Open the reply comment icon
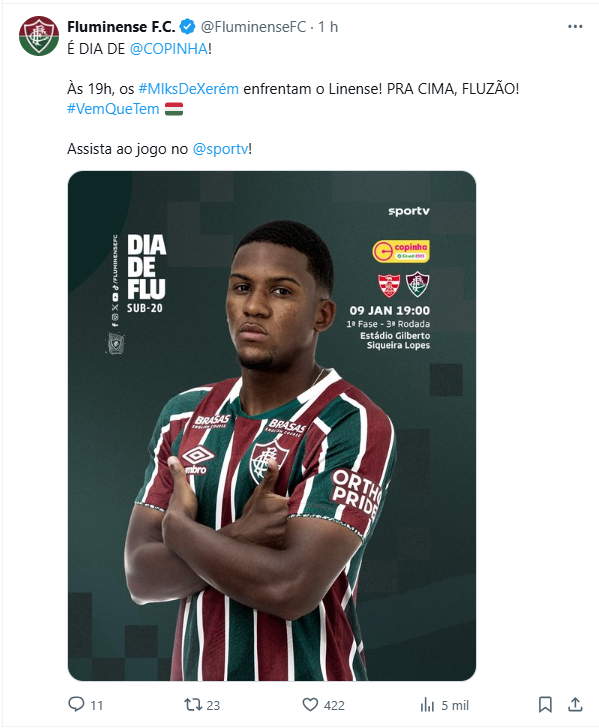 (76, 704)
